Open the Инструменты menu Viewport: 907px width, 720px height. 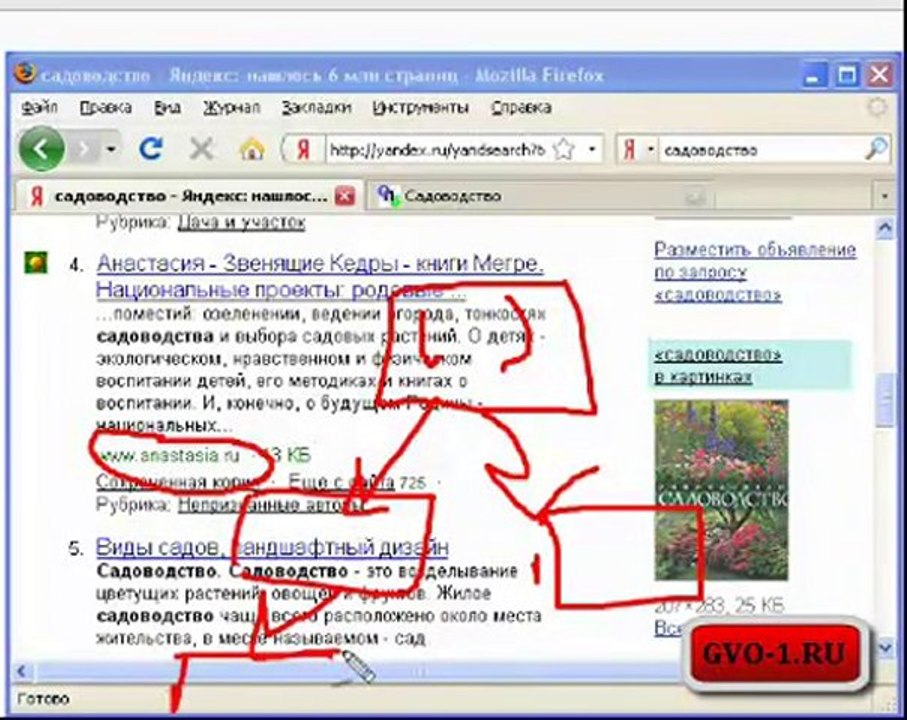pos(421,108)
